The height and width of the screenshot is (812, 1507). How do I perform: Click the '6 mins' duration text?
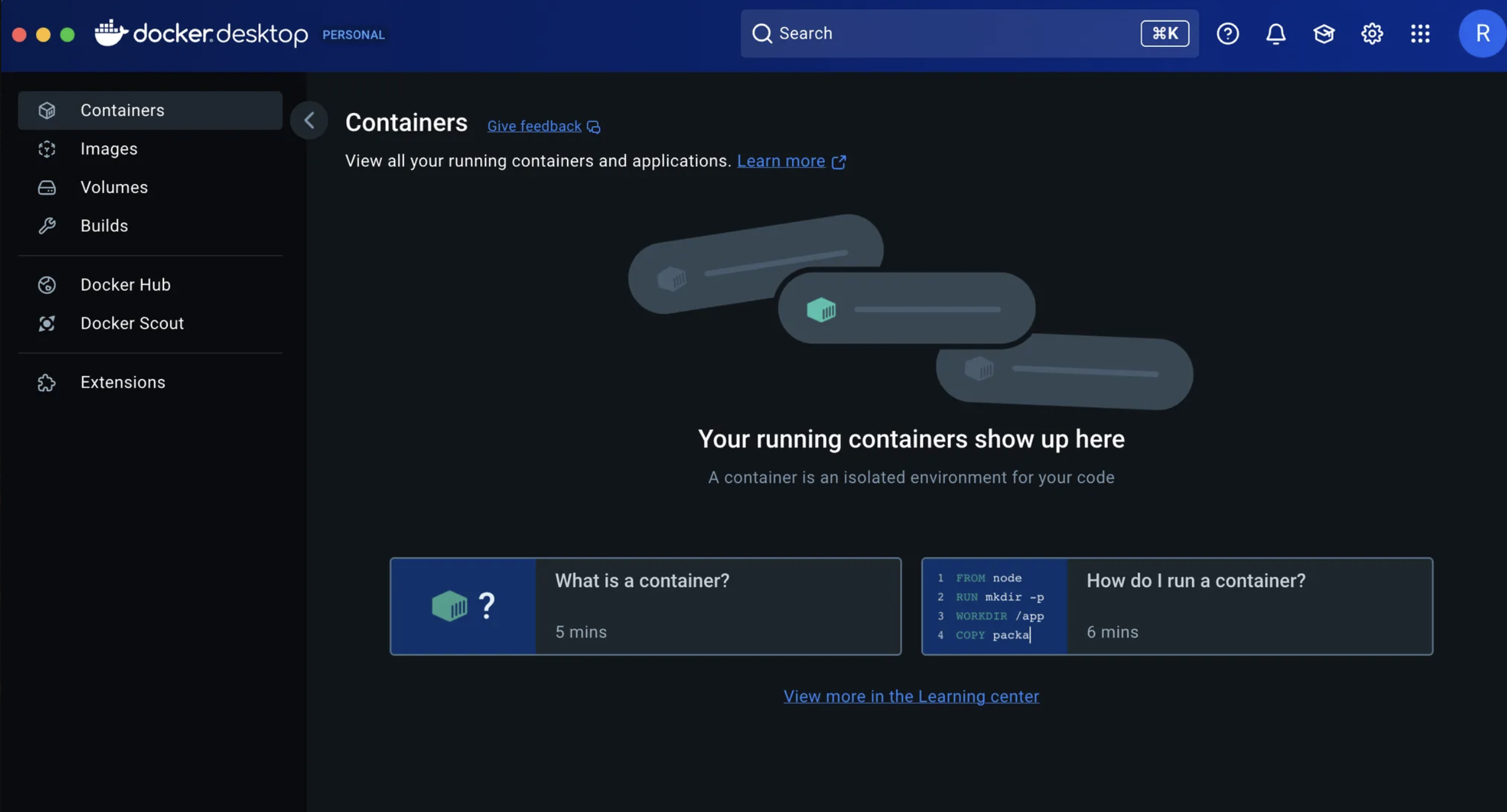point(1112,632)
